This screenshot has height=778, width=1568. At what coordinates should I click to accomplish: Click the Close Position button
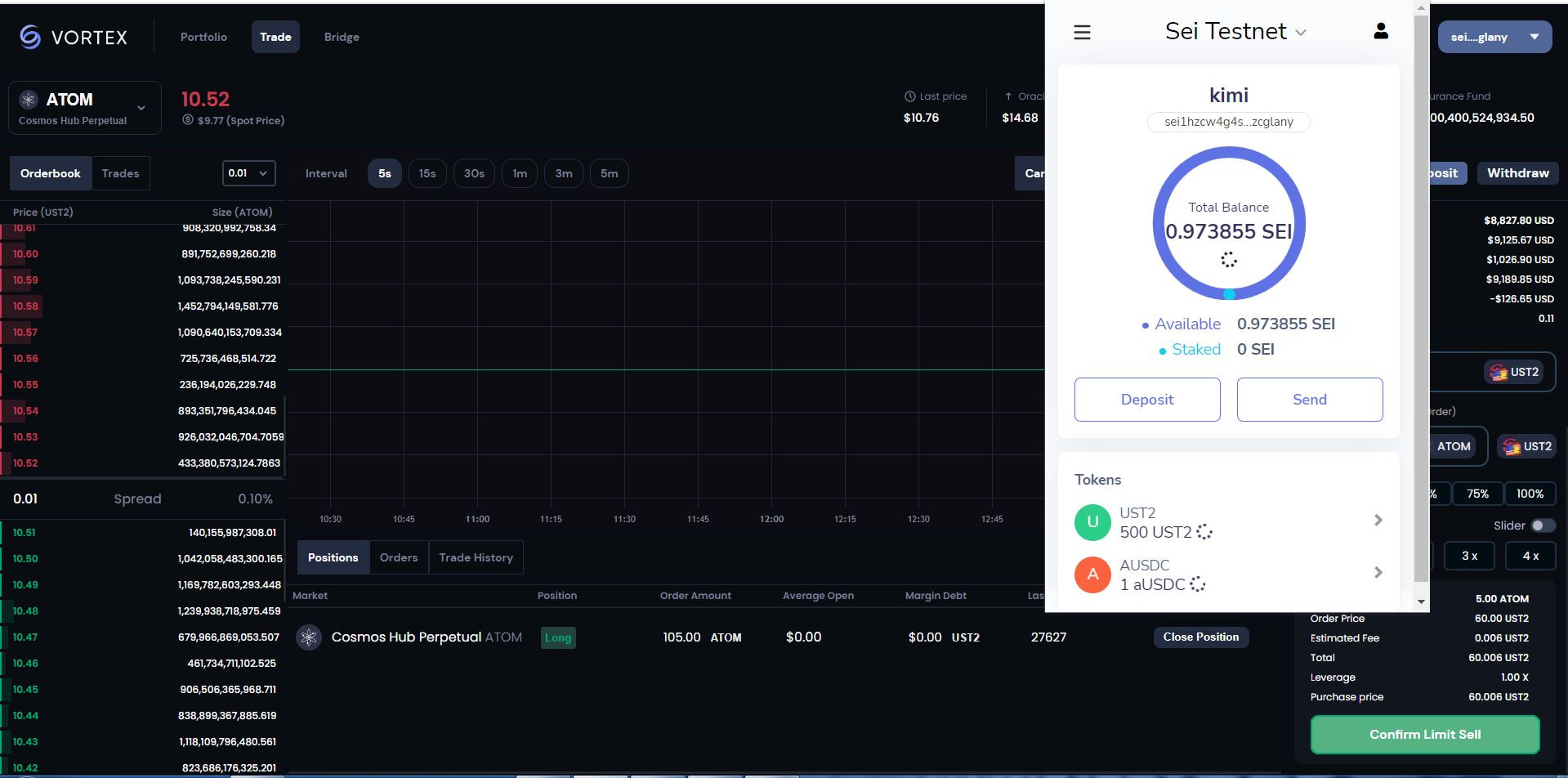1201,637
